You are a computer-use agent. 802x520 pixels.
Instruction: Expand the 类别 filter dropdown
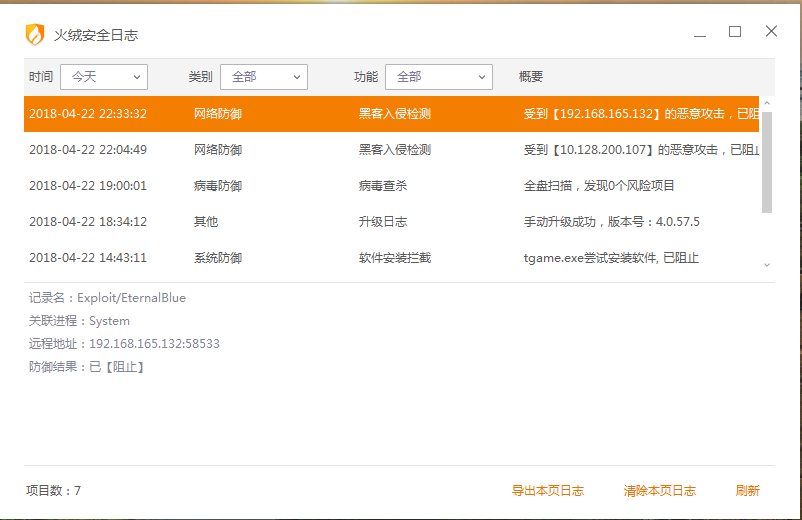[x=264, y=77]
